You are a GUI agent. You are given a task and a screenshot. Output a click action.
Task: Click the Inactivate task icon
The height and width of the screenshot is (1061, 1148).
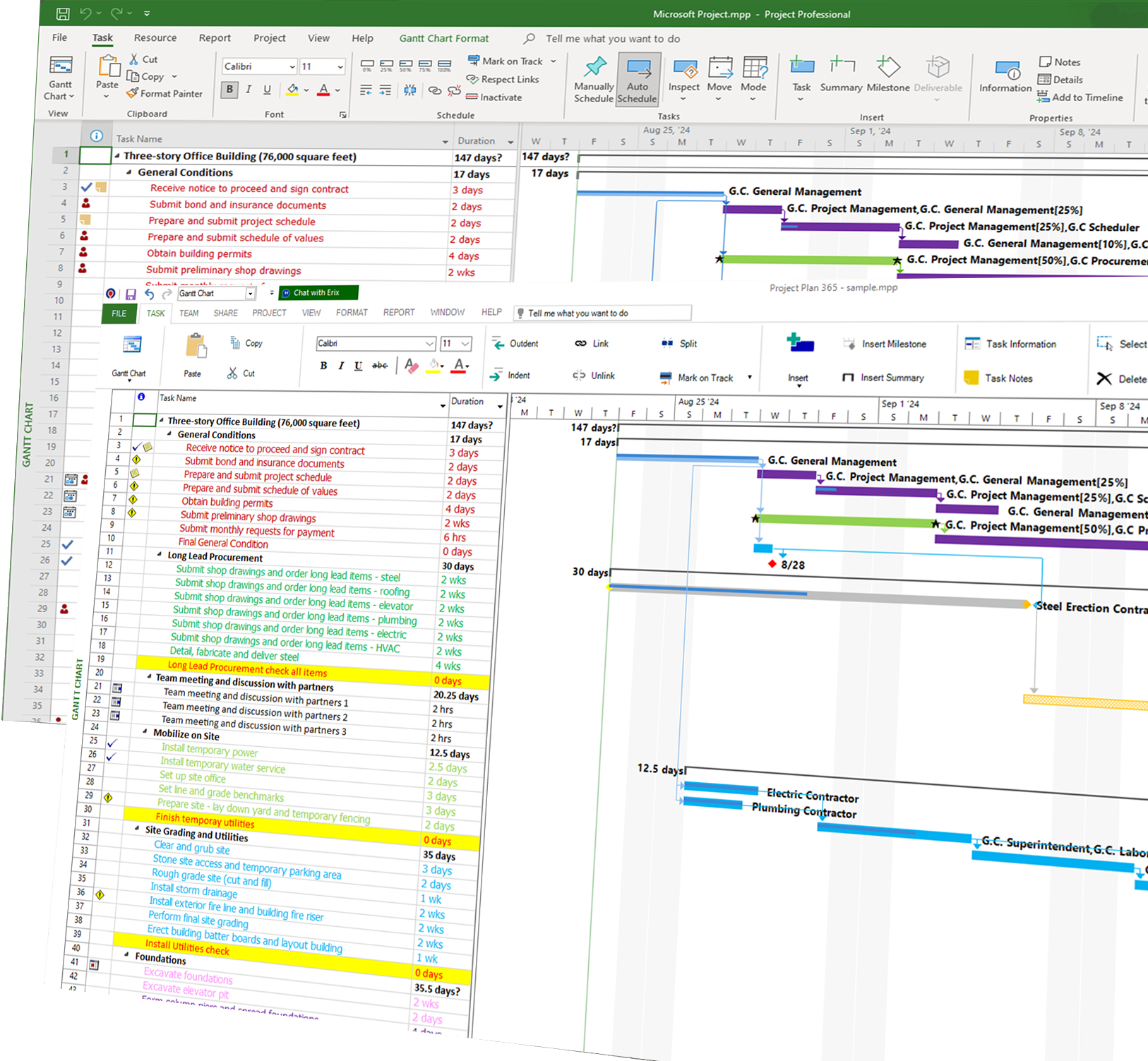[x=474, y=97]
